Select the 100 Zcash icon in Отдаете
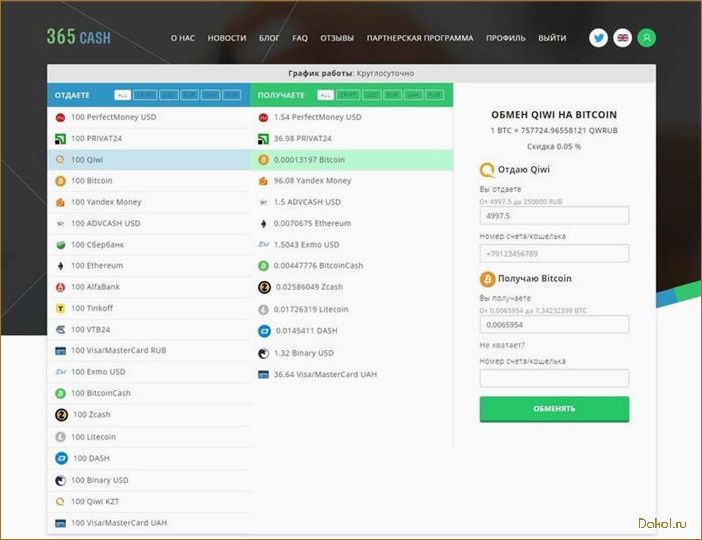Viewport: 702px width, 540px height. coord(61,415)
